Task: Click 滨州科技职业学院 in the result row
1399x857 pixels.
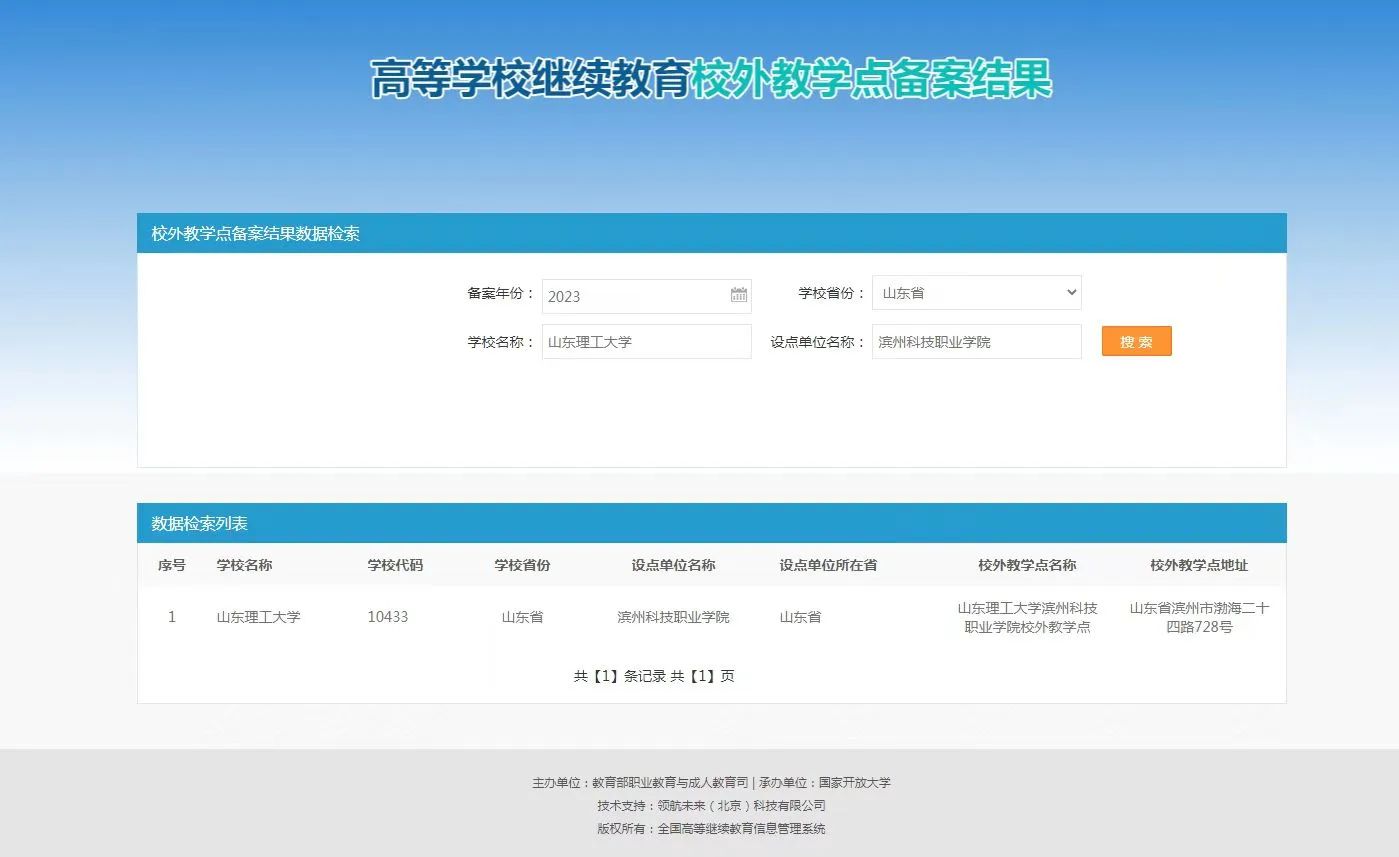Action: [673, 617]
